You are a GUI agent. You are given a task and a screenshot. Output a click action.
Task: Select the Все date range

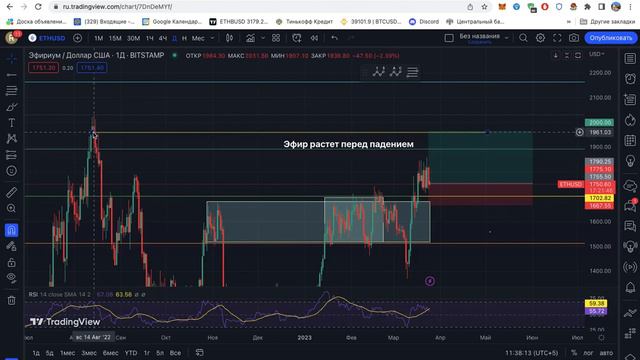pos(175,353)
